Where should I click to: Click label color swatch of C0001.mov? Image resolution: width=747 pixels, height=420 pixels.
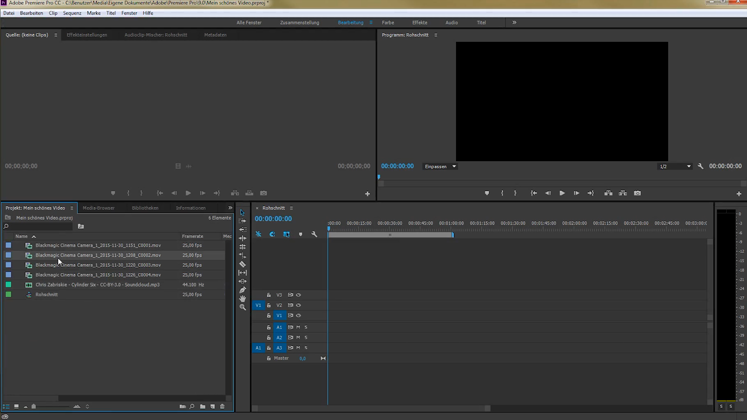pos(8,246)
